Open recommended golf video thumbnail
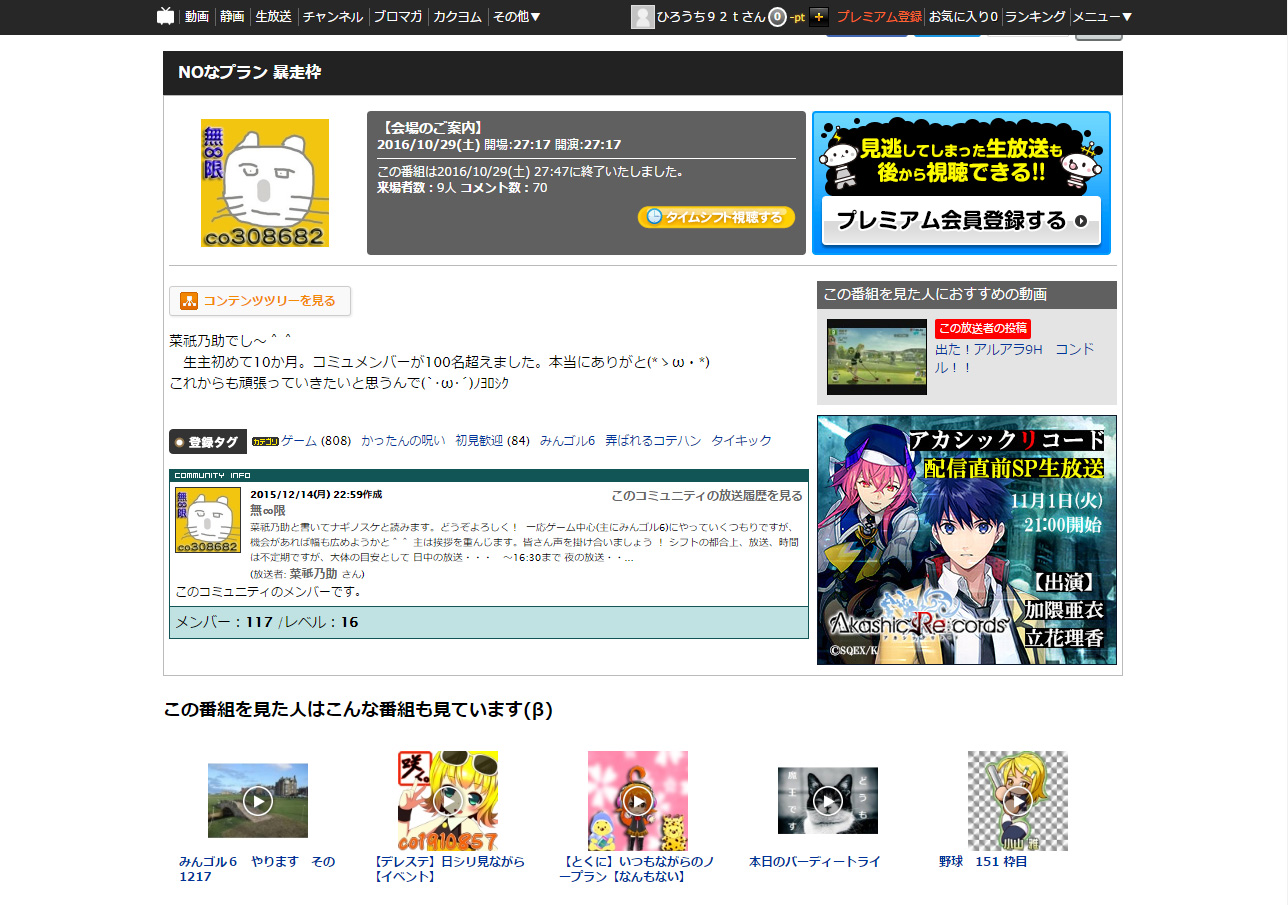This screenshot has height=905, width=1288. 876,357
